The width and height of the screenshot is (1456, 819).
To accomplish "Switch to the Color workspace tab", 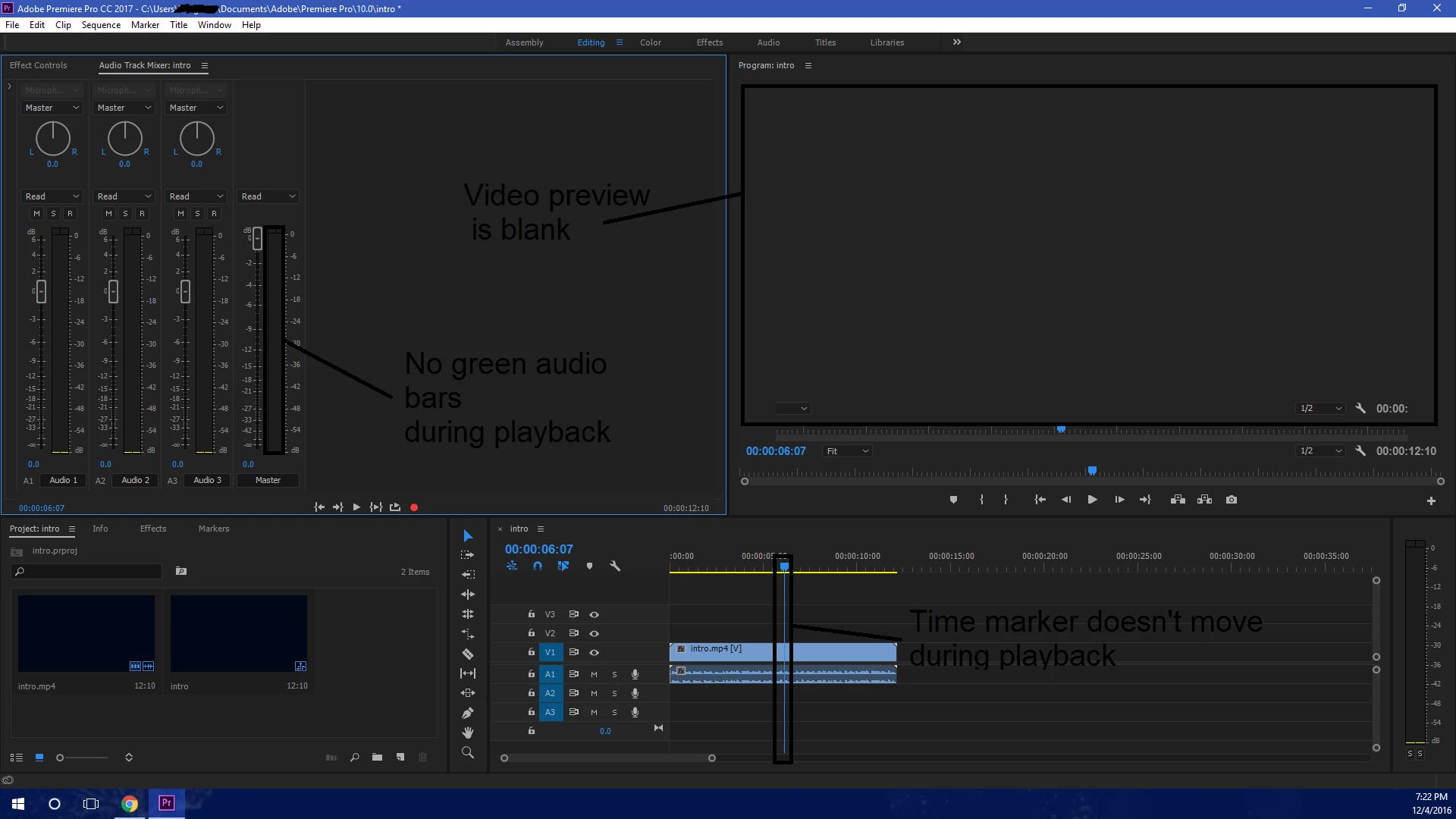I will [x=650, y=42].
